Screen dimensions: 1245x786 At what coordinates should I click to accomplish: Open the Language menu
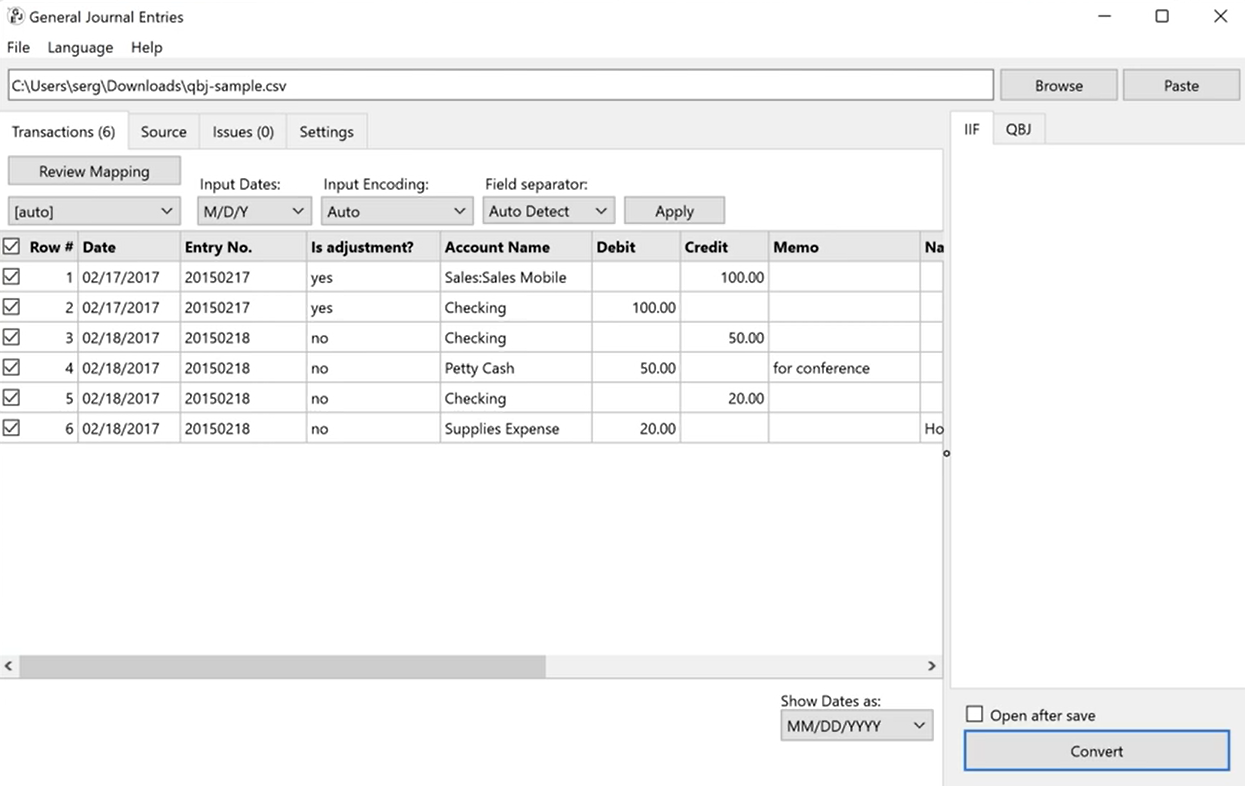(80, 47)
